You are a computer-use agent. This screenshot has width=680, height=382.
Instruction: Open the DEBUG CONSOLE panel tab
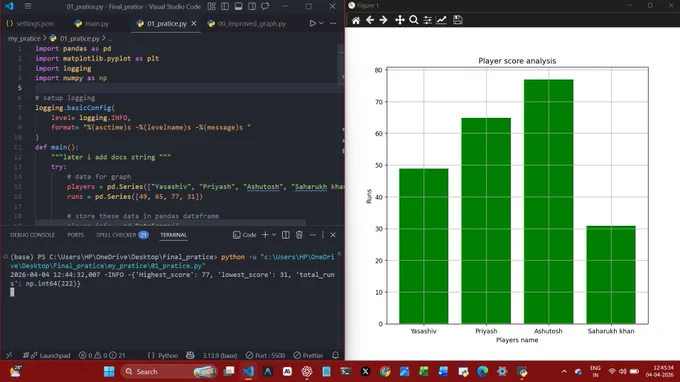(33, 235)
